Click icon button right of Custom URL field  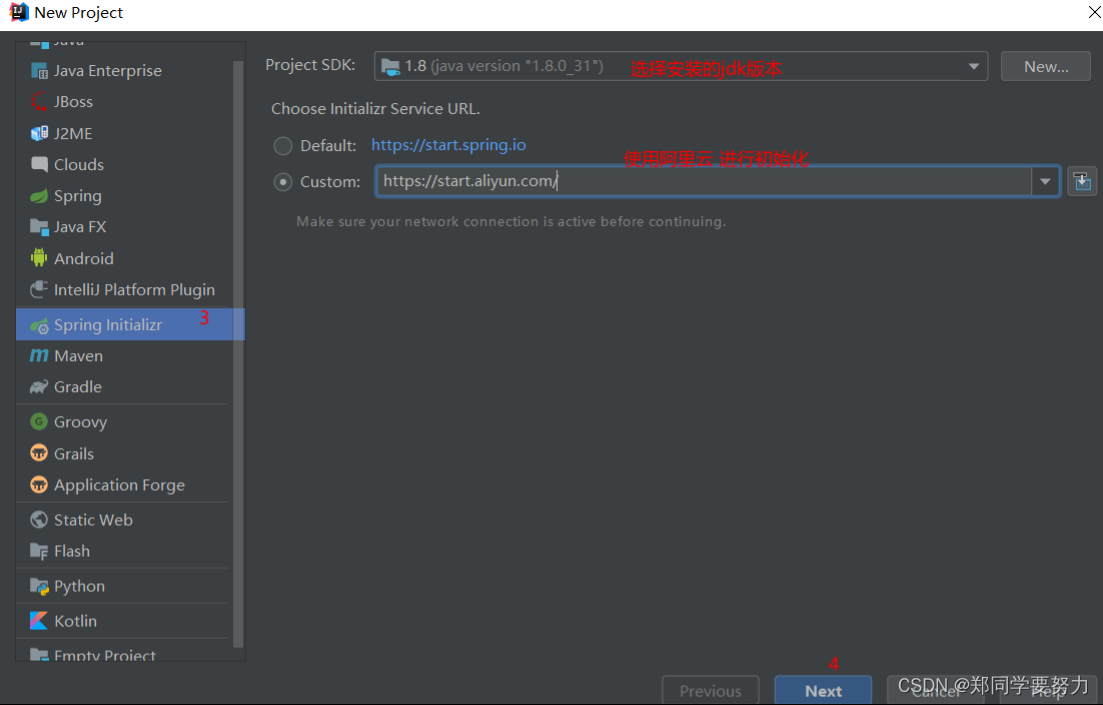click(x=1081, y=181)
